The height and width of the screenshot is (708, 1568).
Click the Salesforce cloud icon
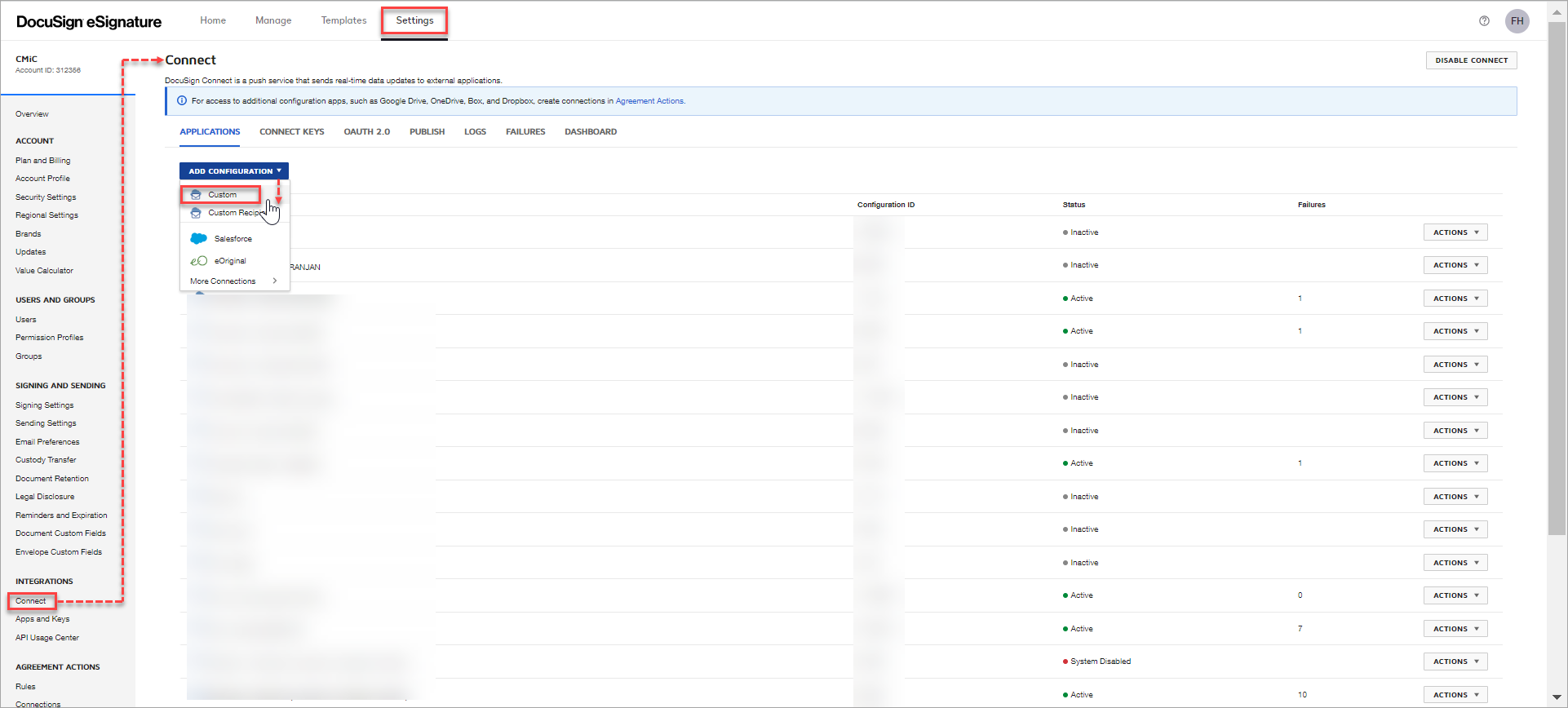[198, 239]
